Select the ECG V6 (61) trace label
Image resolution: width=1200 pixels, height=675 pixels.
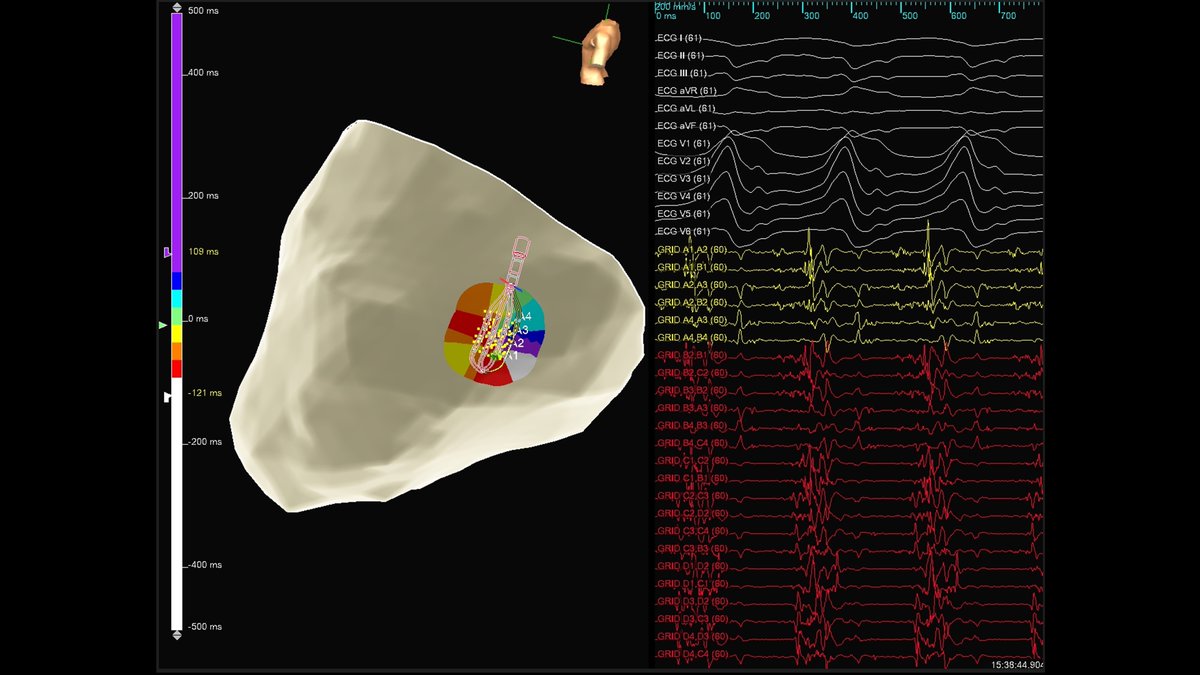tap(683, 231)
